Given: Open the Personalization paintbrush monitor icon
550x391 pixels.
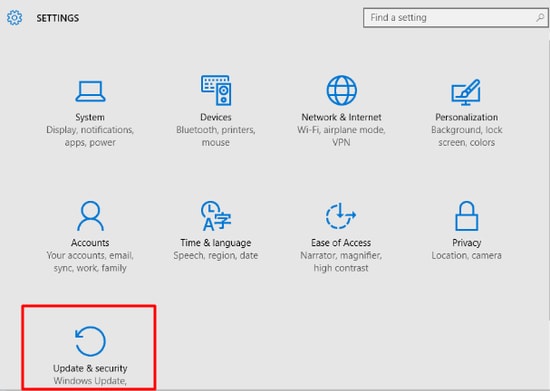Looking at the screenshot, I should click(466, 92).
